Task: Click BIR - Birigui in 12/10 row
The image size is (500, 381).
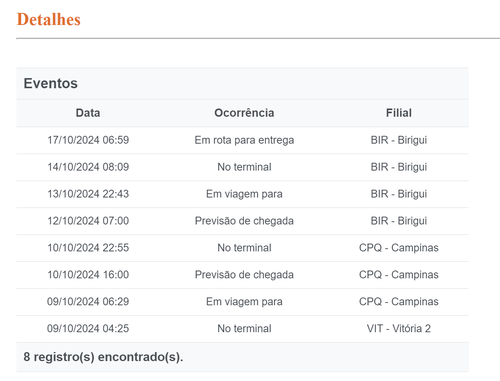Action: [x=399, y=221]
